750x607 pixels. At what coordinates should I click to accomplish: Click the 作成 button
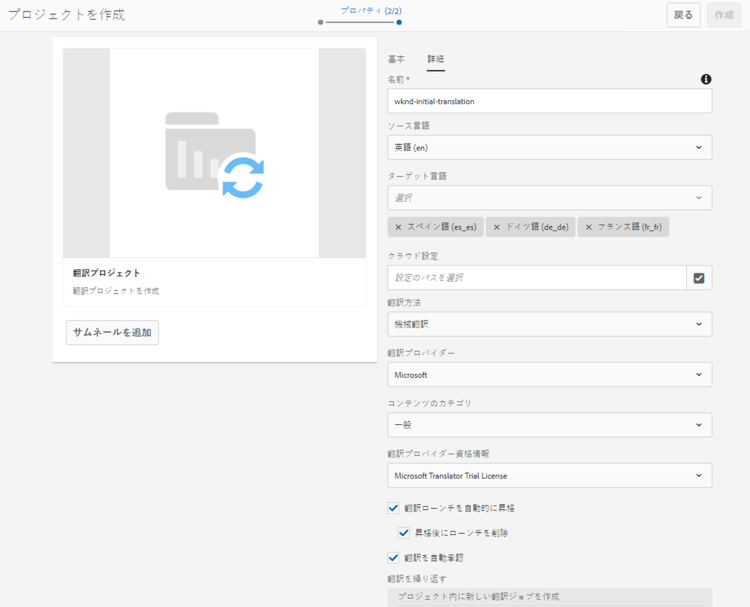coord(724,15)
